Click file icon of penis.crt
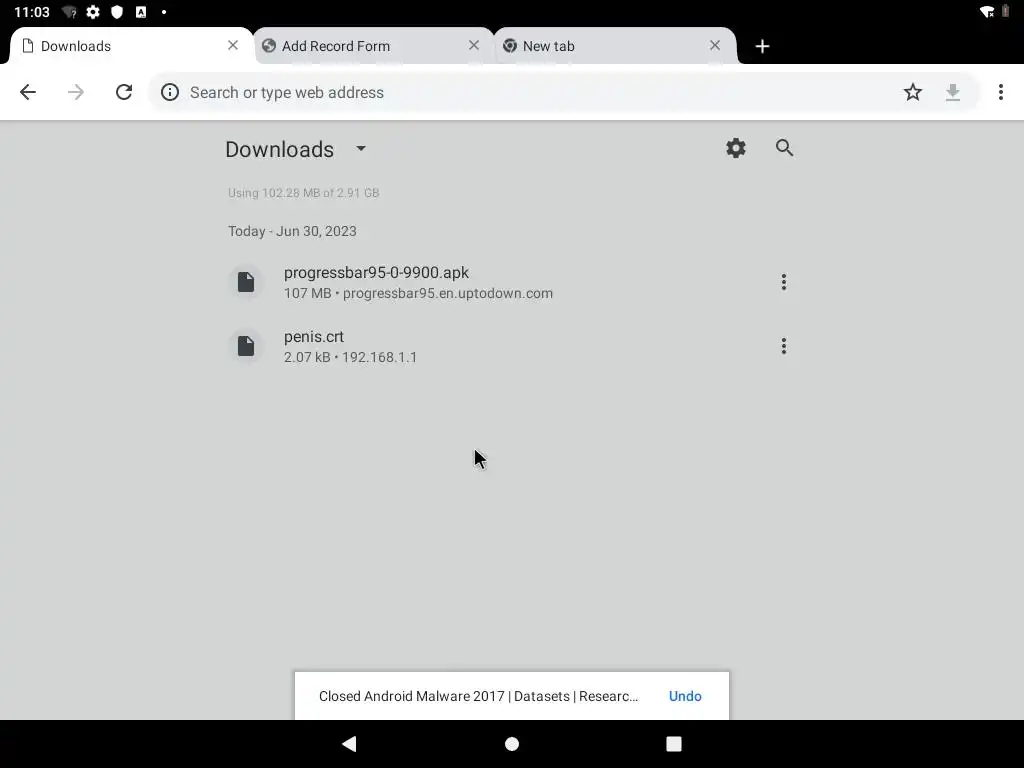This screenshot has width=1024, height=768. point(246,346)
